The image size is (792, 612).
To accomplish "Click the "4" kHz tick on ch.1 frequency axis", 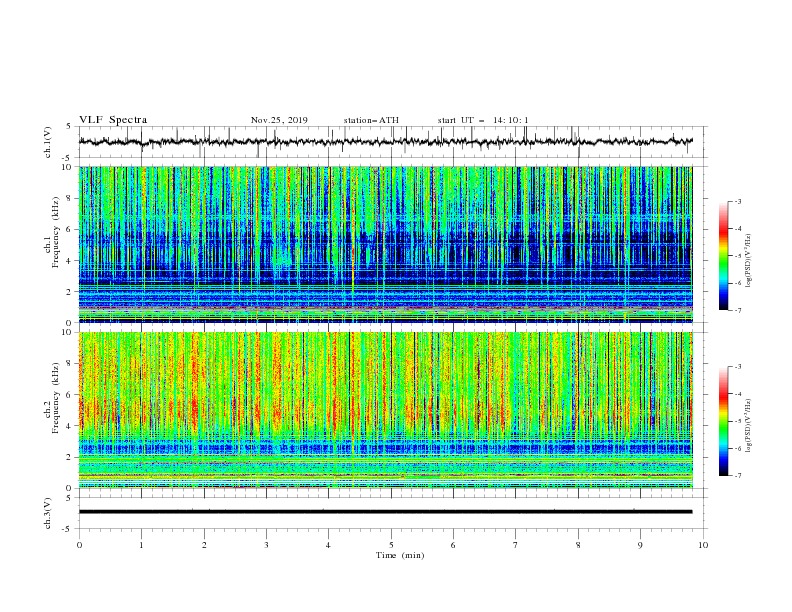I will 70,261.
